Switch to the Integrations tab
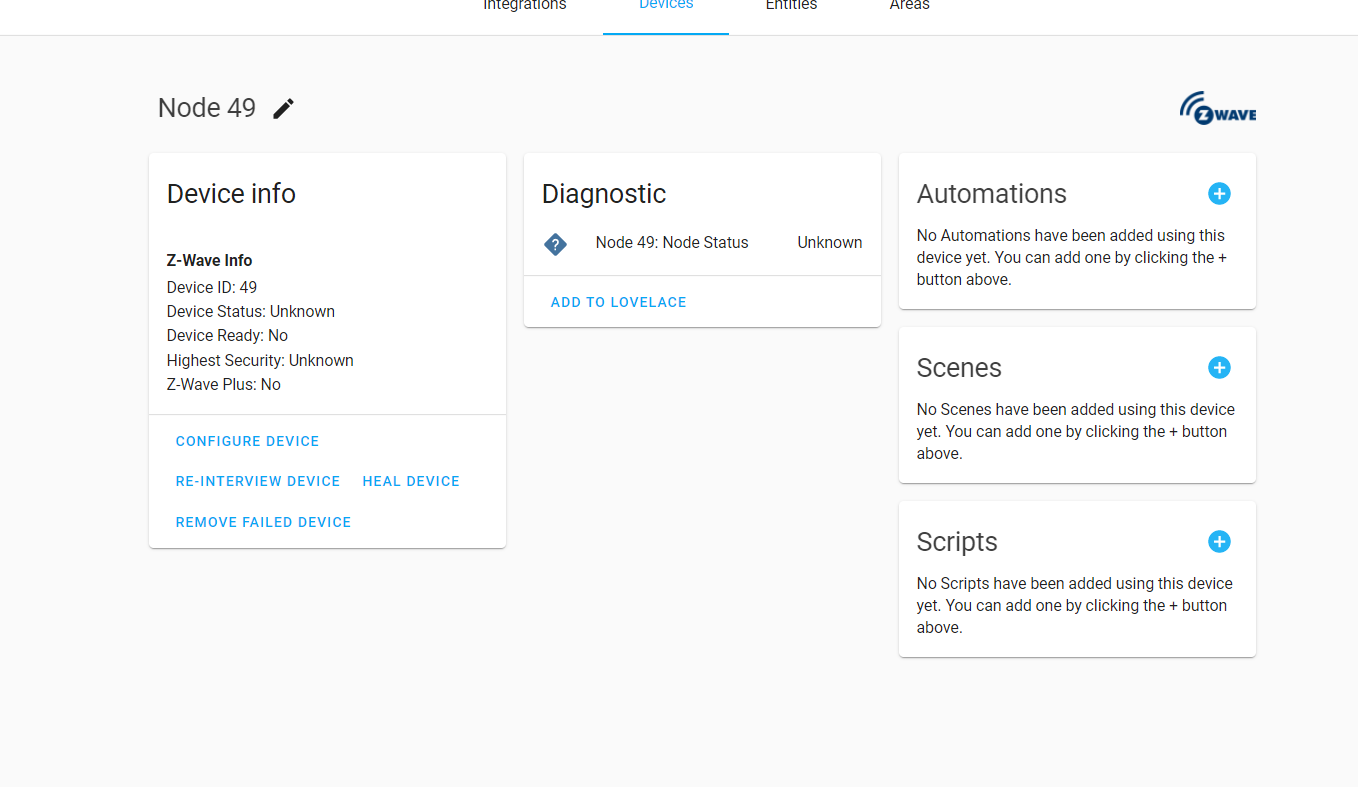Screen dimensions: 1358x787 pos(525,6)
